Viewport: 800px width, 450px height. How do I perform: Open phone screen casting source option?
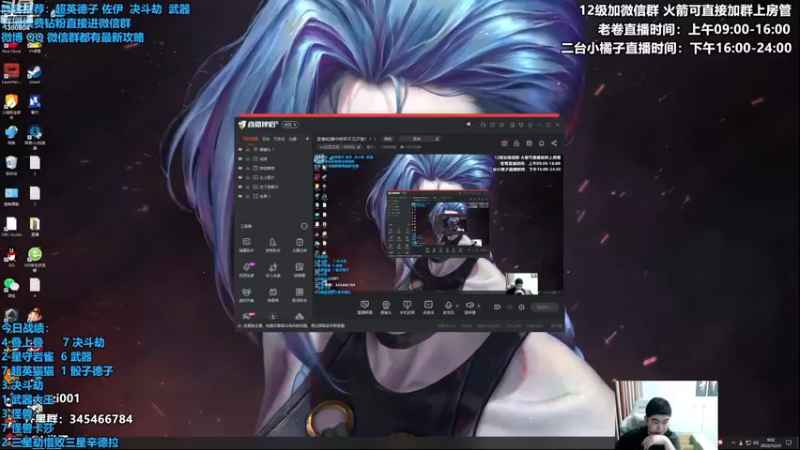[x=407, y=307]
